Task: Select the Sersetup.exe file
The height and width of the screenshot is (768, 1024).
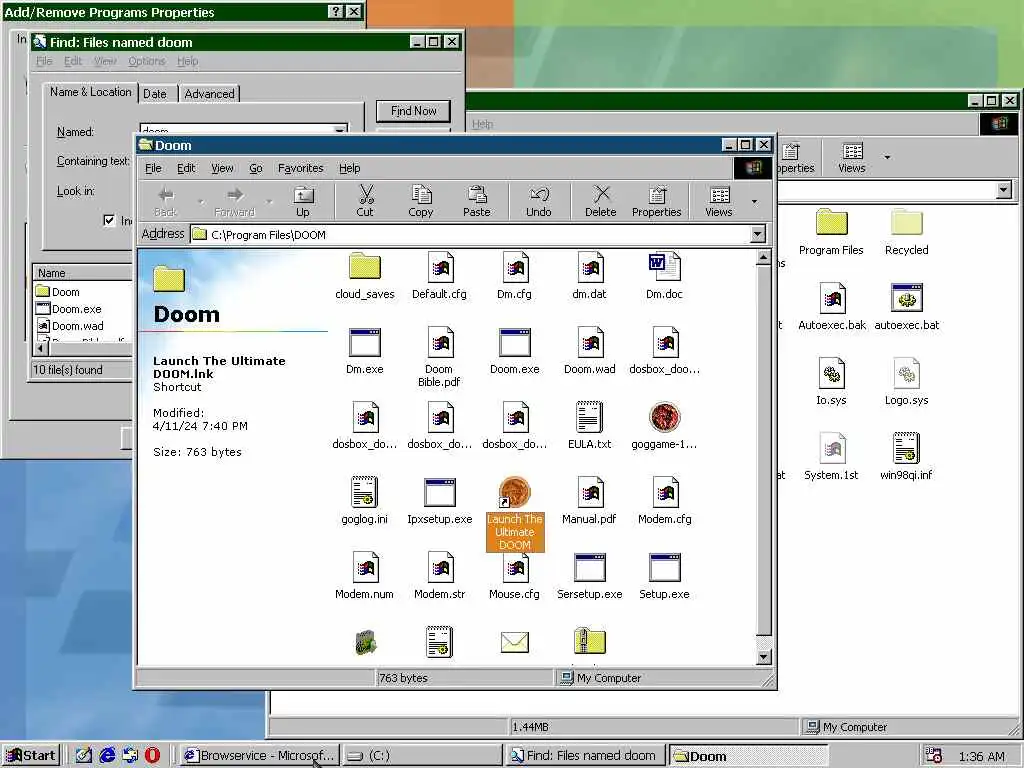Action: click(x=589, y=576)
